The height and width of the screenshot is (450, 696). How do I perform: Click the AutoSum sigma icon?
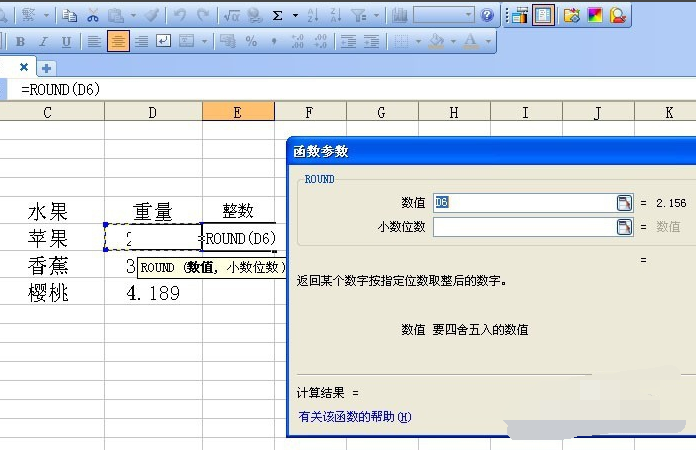(x=278, y=16)
